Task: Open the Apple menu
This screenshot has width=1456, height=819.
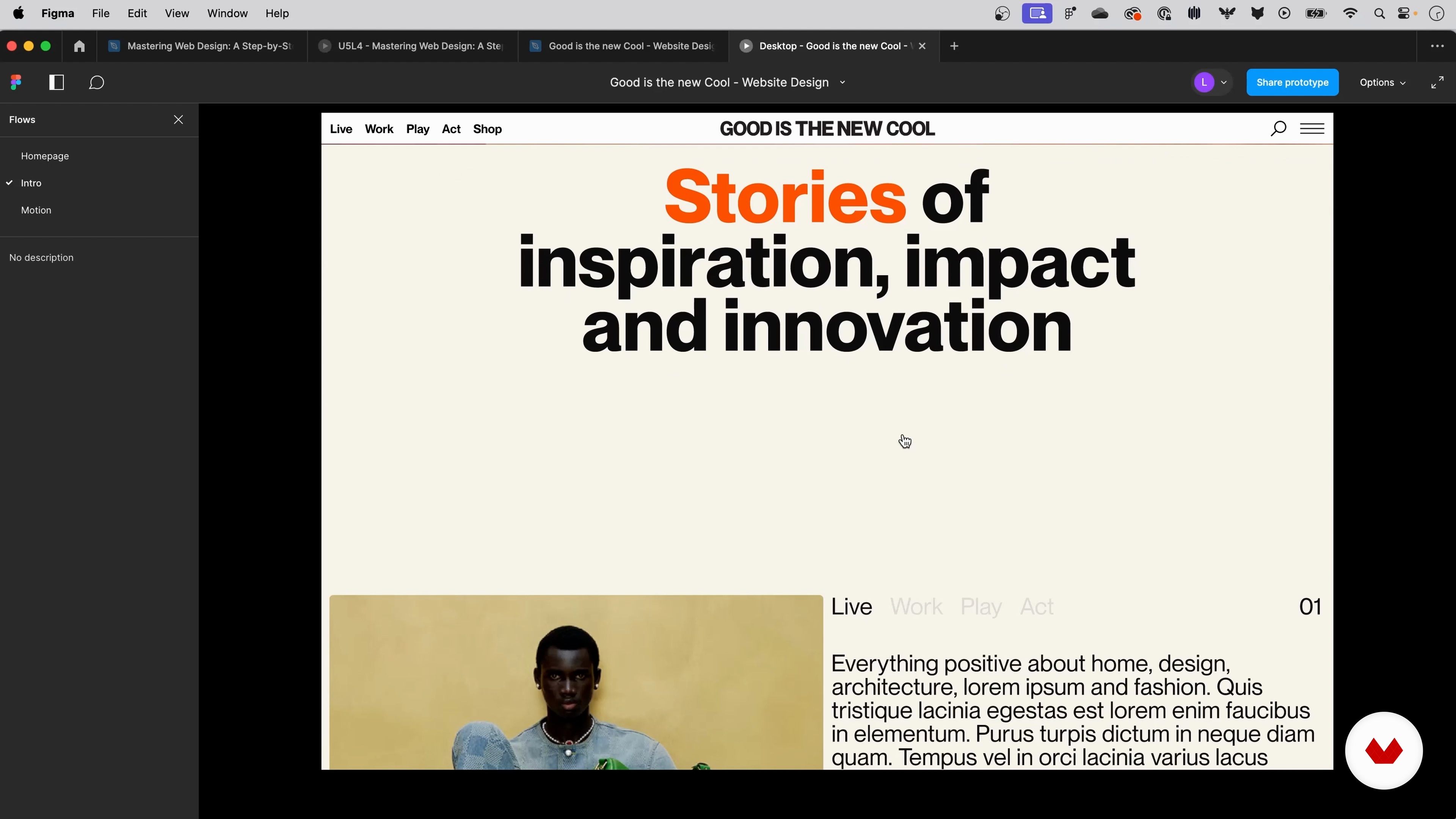Action: pyautogui.click(x=19, y=14)
